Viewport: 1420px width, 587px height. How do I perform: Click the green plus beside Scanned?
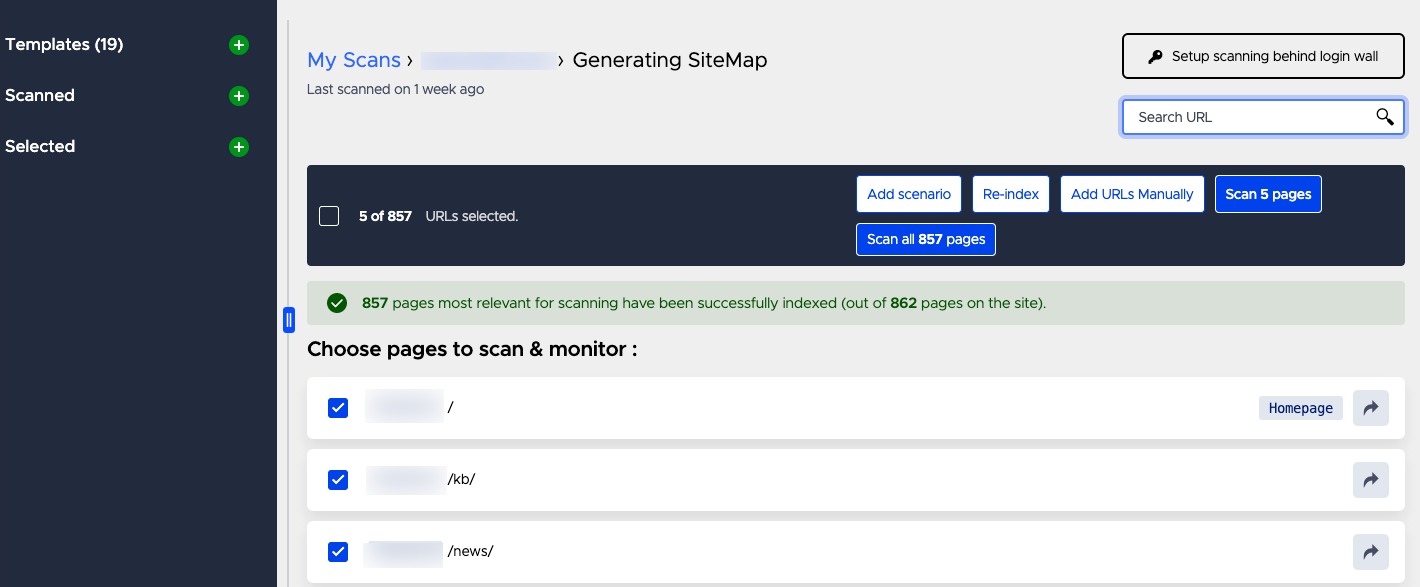[x=238, y=96]
